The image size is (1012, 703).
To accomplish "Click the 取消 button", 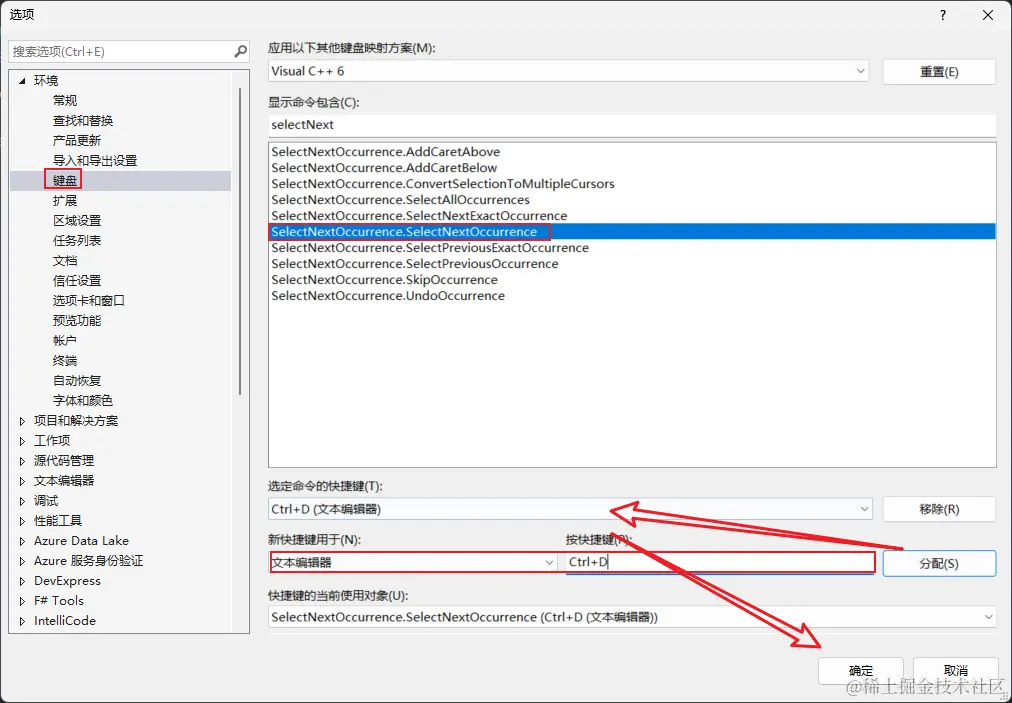I will 956,671.
